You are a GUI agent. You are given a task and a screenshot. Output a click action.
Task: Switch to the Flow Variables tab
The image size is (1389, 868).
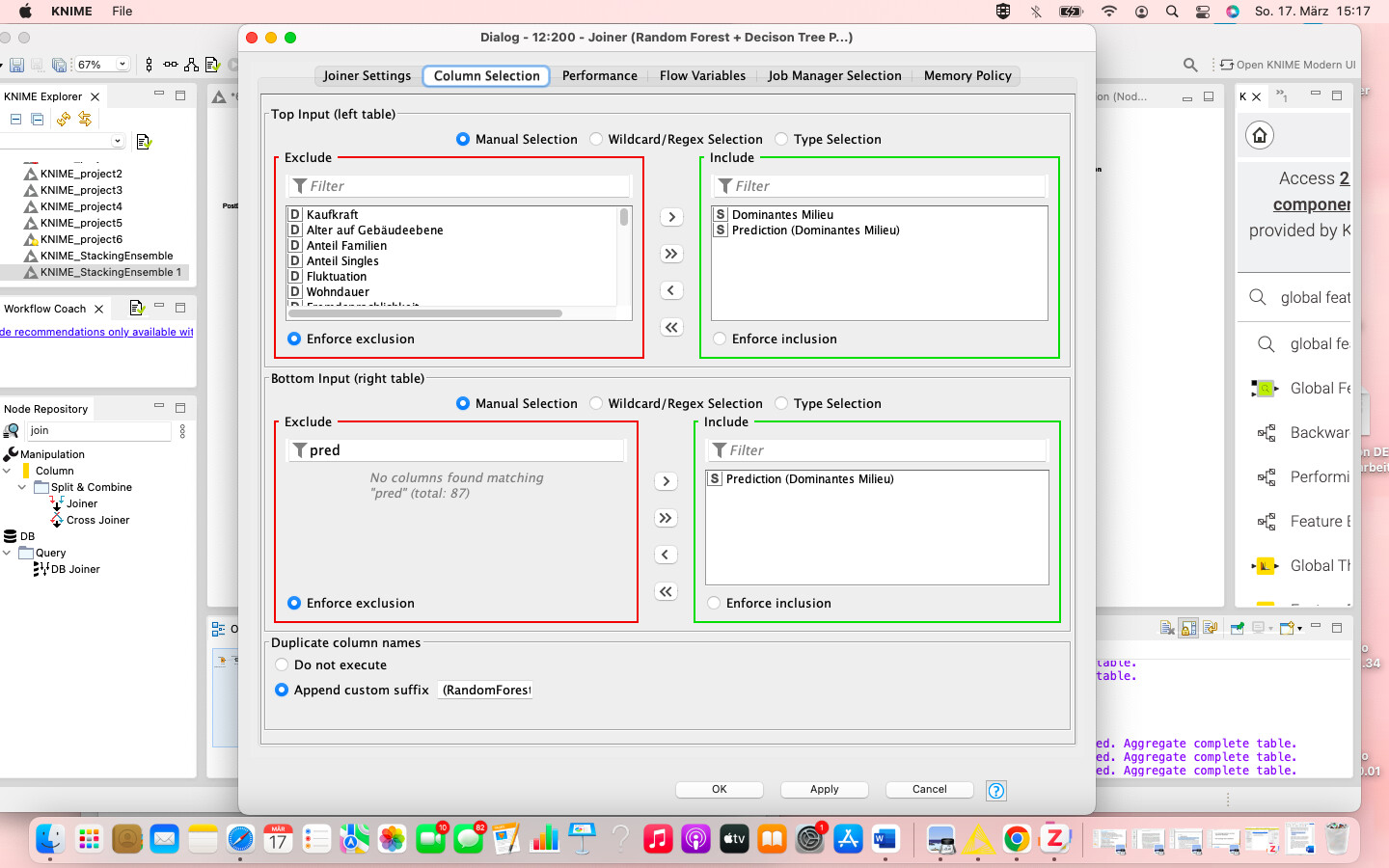(x=702, y=75)
